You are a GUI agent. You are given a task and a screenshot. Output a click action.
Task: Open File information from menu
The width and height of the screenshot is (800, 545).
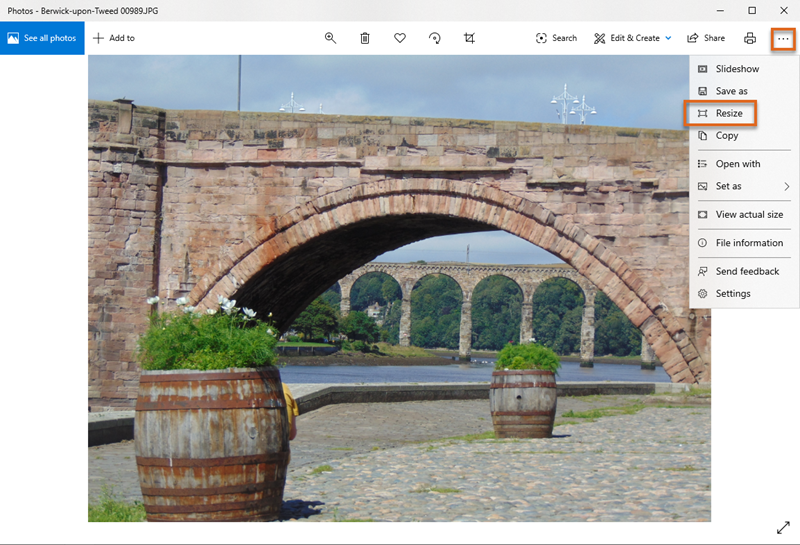tap(749, 243)
